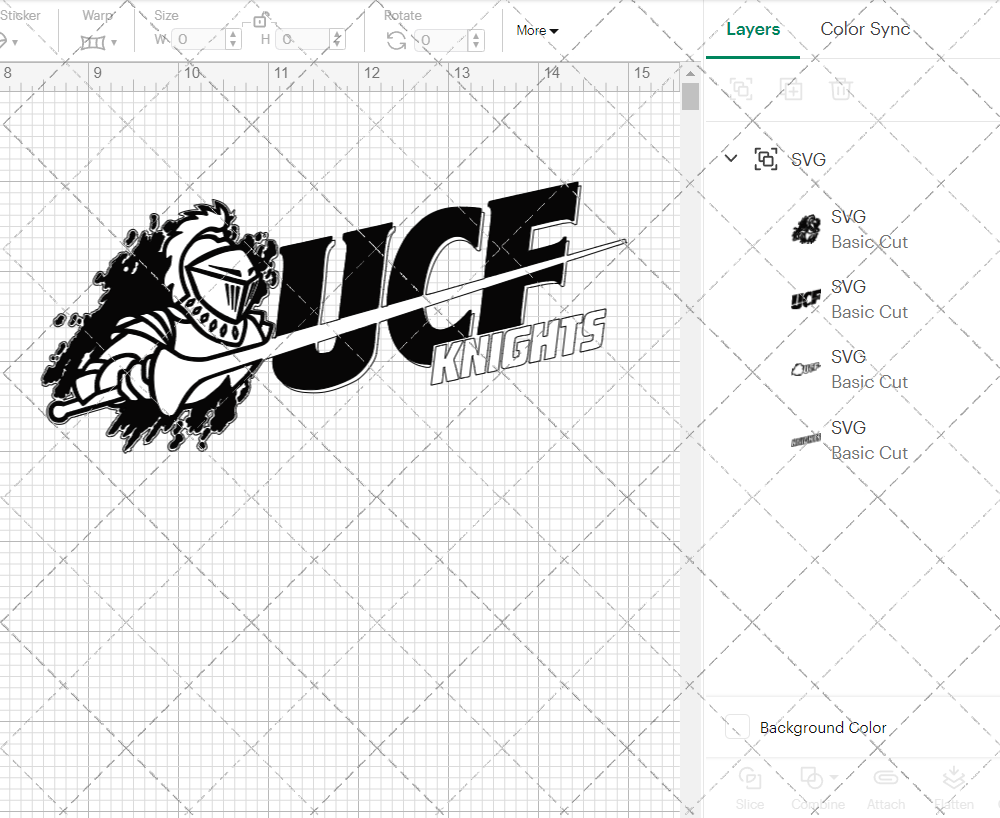Click the Sticker label in the toolbar

(x=22, y=15)
